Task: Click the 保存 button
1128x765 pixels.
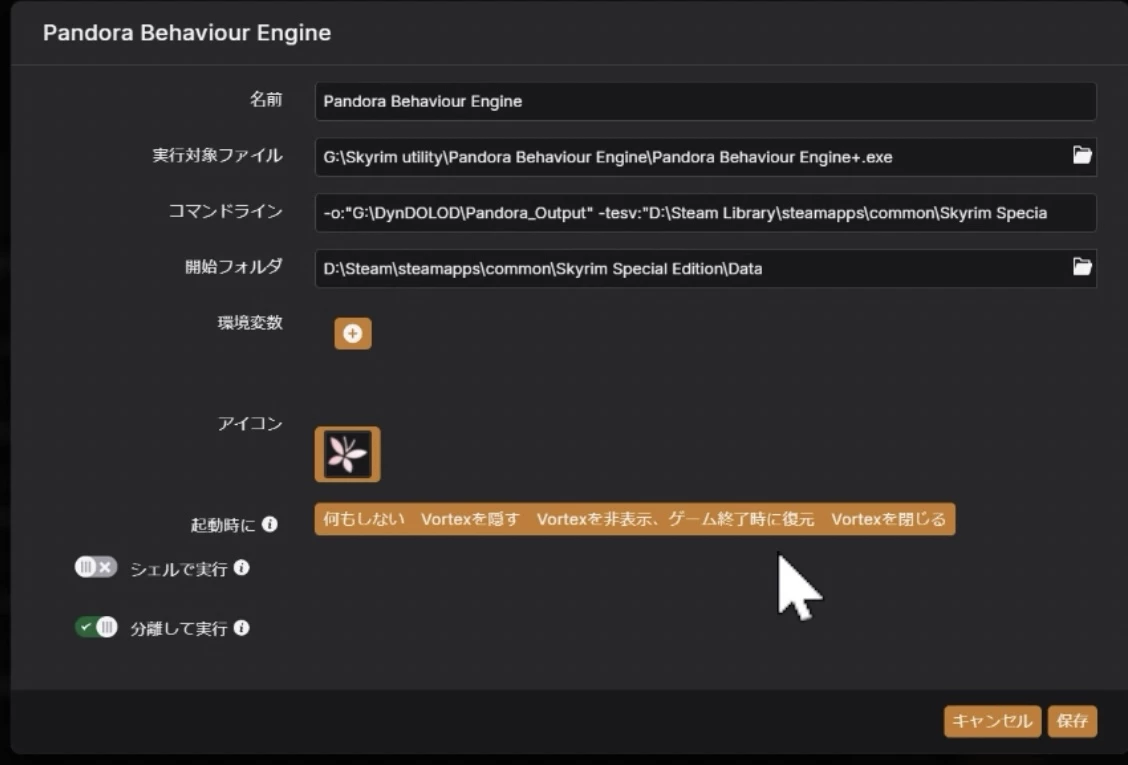Action: click(1072, 721)
